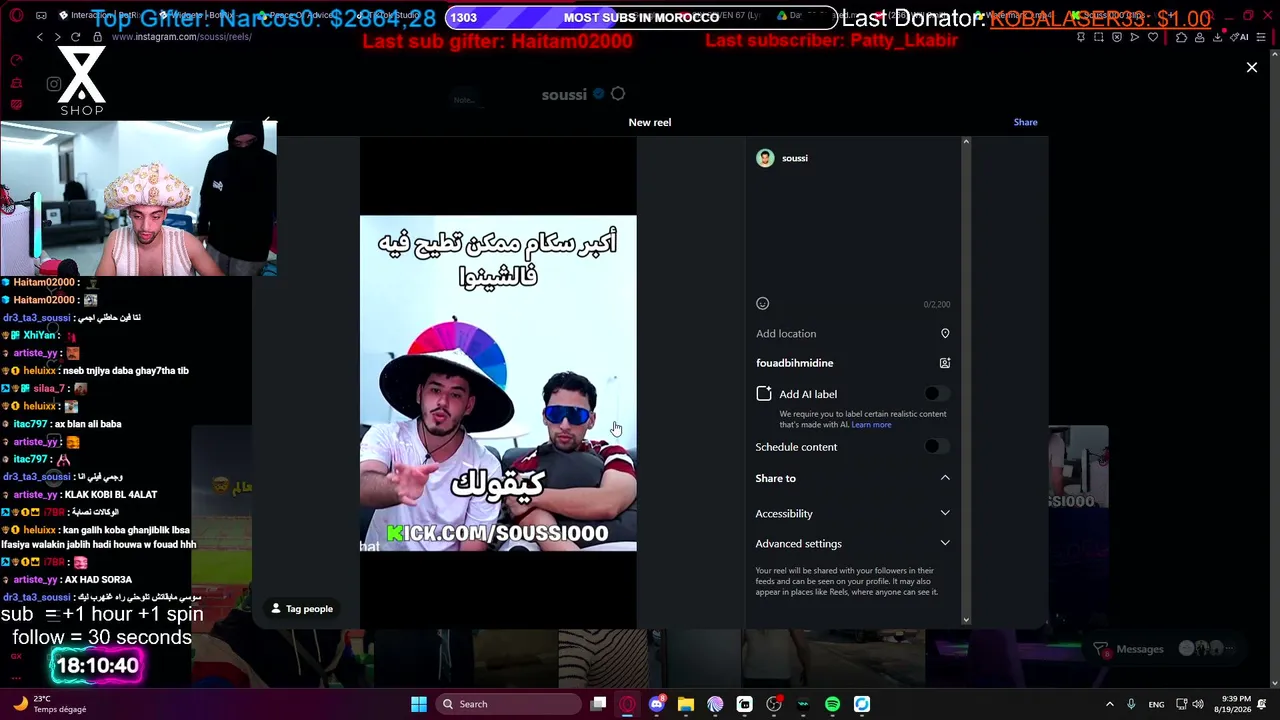
Task: Turn on the Schedule content toggle
Action: tap(936, 447)
